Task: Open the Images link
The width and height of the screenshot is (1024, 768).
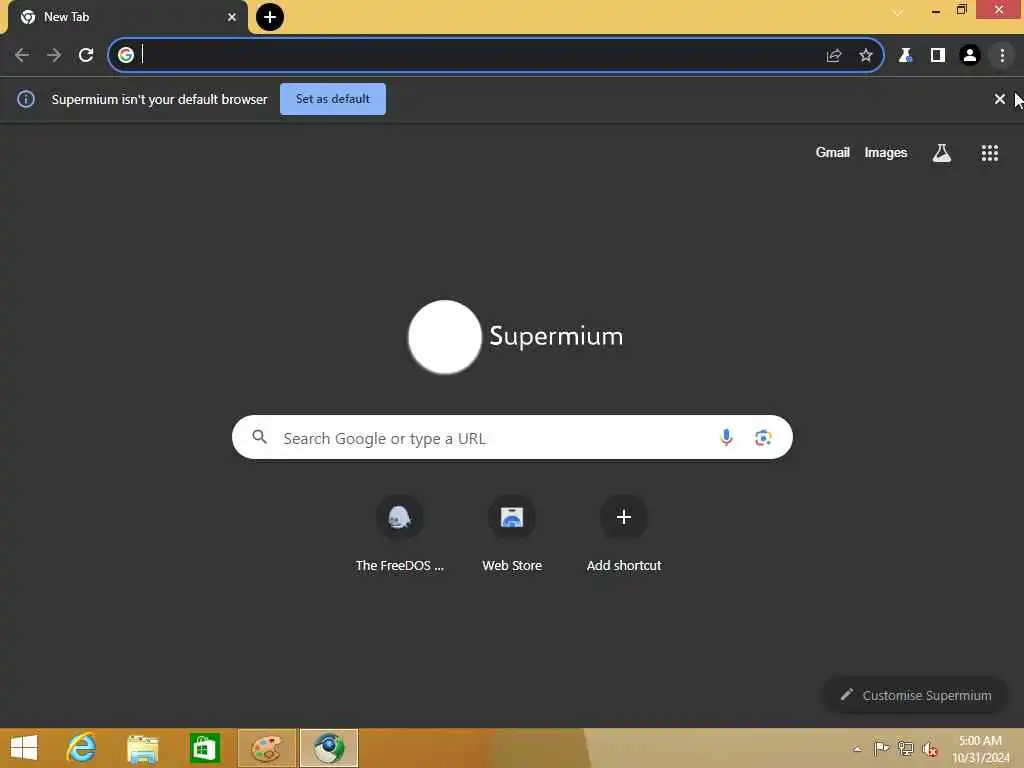Action: [x=886, y=153]
